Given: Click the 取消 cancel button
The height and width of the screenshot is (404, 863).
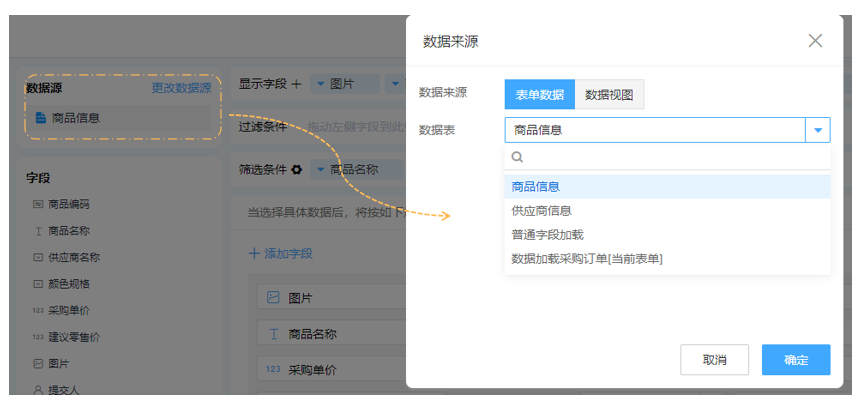Looking at the screenshot, I should (714, 360).
